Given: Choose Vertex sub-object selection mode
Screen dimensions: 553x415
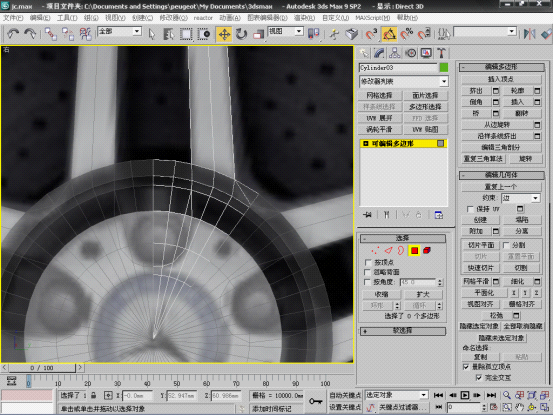Looking at the screenshot, I should [x=375, y=251].
